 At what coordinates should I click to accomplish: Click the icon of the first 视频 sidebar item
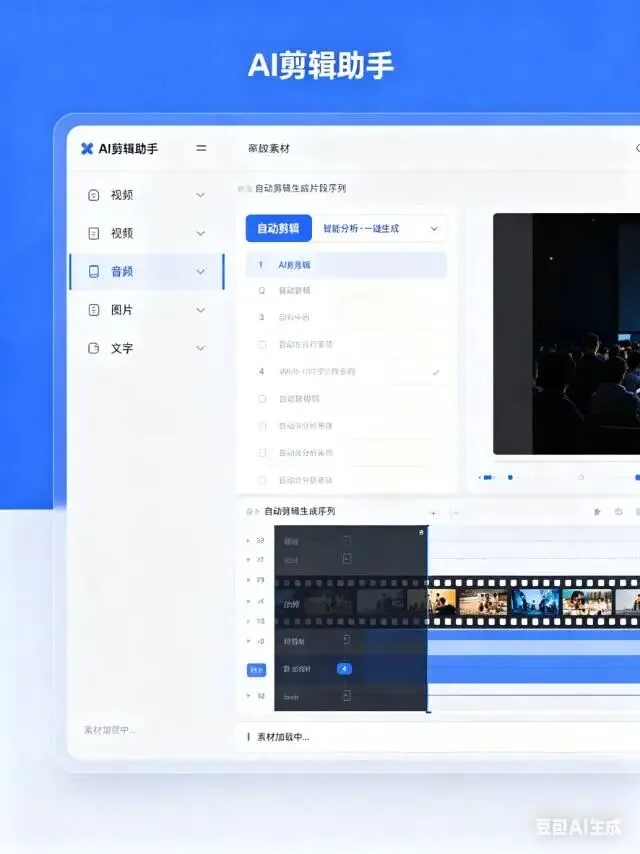point(94,195)
